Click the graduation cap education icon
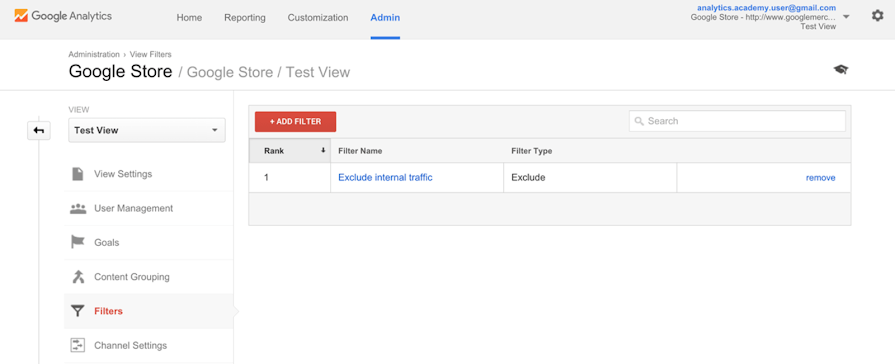The image size is (895, 364). (841, 70)
